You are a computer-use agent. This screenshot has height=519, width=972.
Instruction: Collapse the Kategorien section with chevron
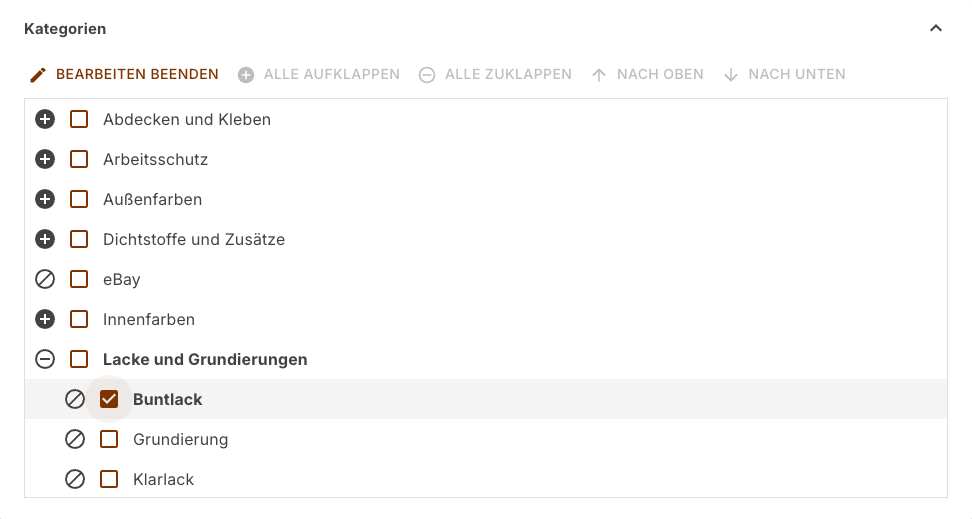(x=936, y=29)
